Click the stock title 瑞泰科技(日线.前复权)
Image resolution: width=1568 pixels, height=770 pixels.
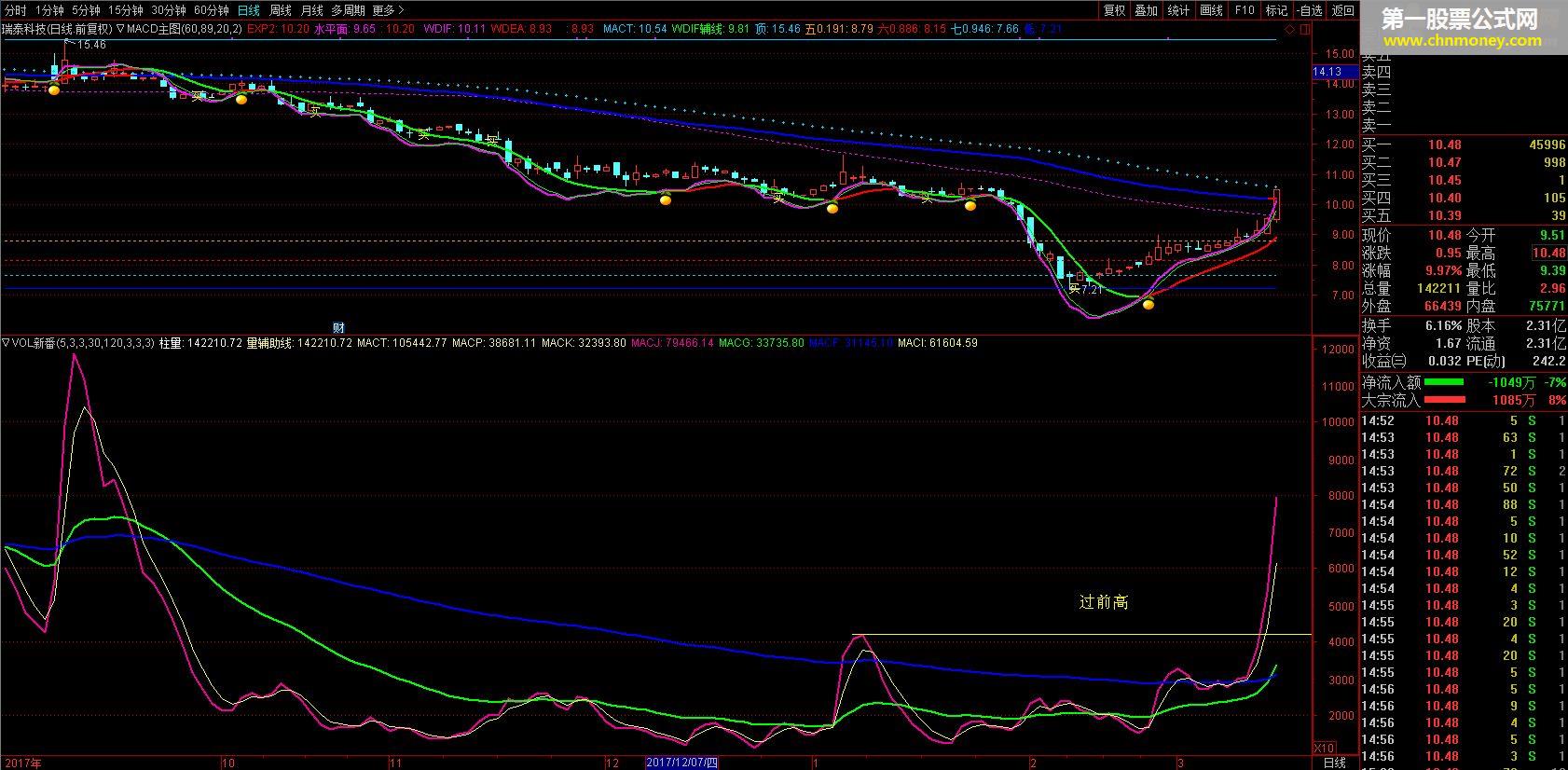pos(56,29)
